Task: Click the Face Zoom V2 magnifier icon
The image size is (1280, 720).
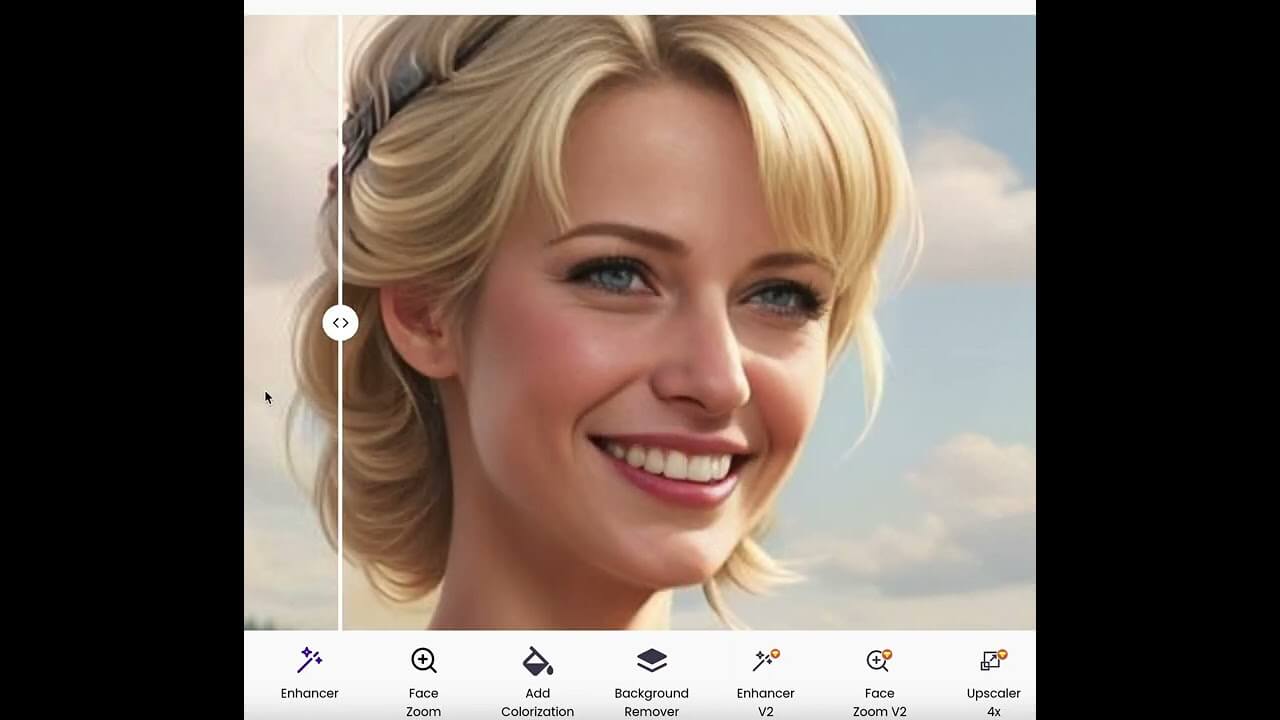Action: tap(877, 661)
